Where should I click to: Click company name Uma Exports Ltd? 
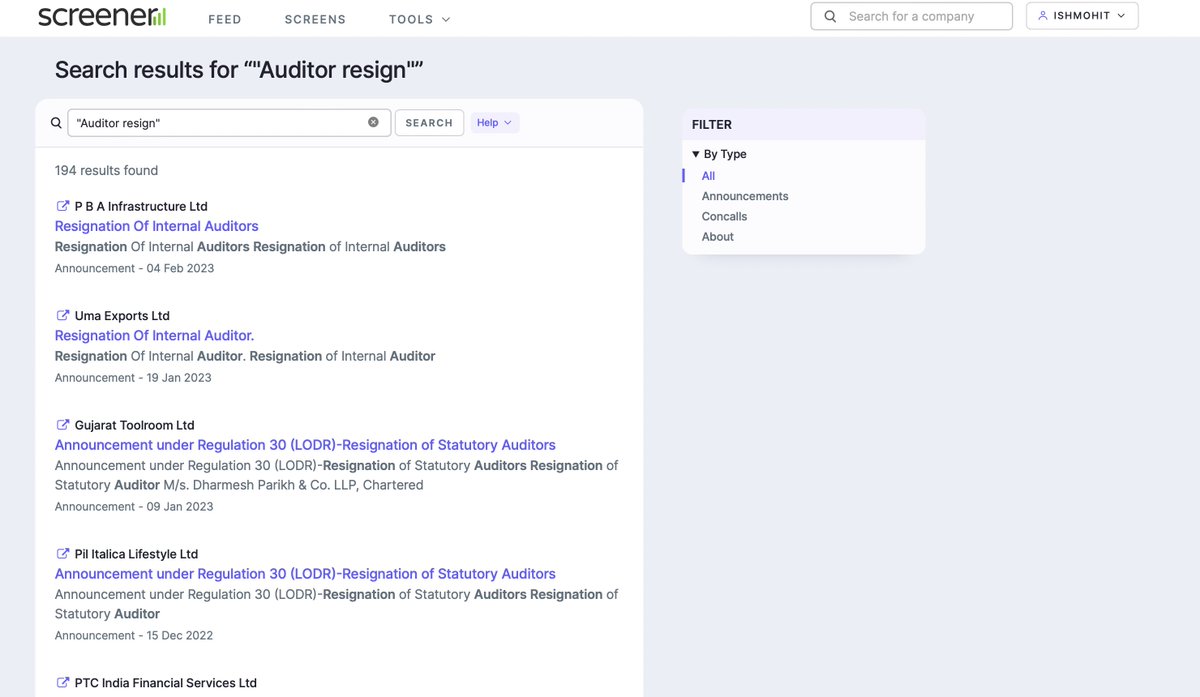pyautogui.click(x=122, y=316)
